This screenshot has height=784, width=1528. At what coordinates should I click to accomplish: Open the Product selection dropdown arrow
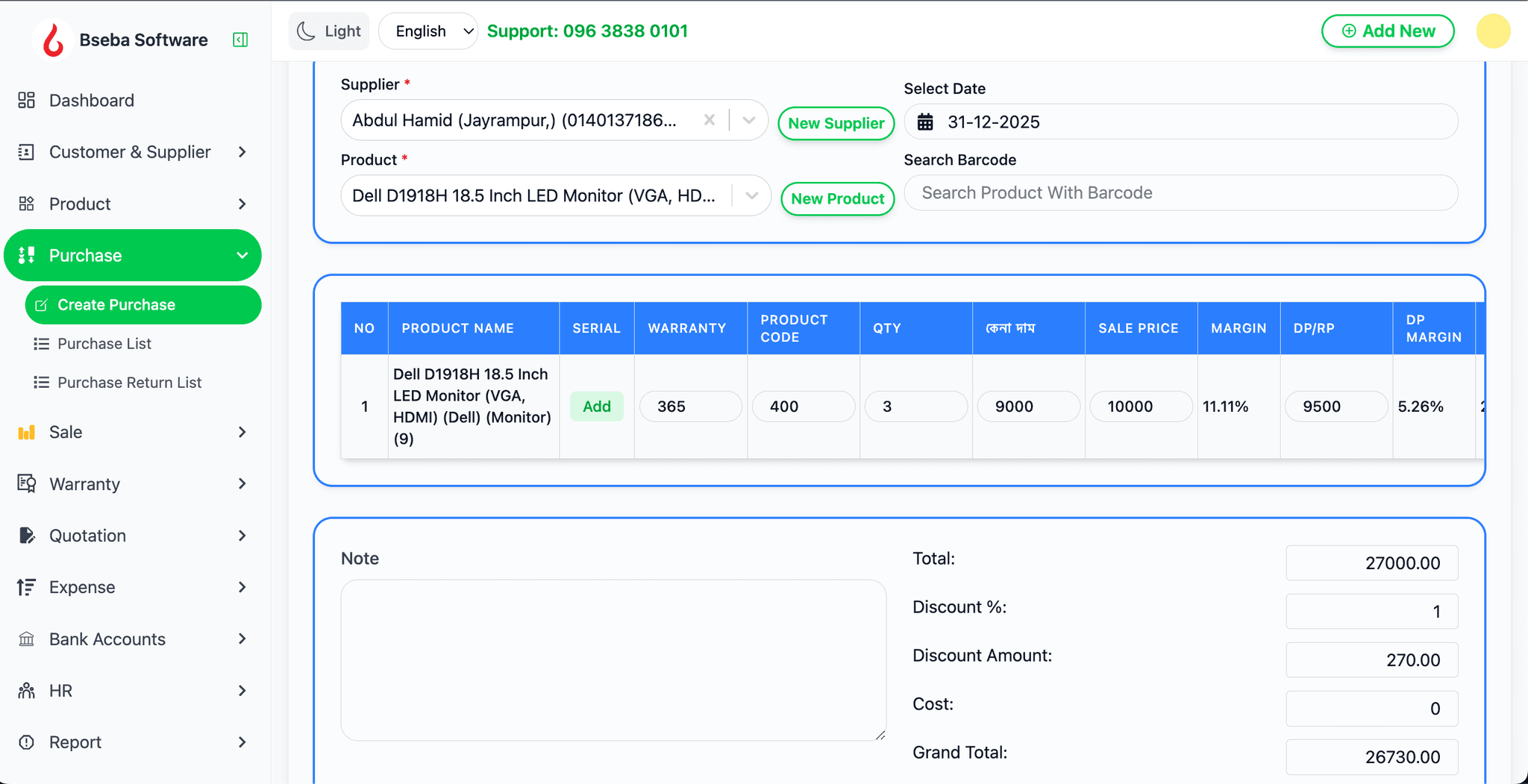tap(752, 195)
